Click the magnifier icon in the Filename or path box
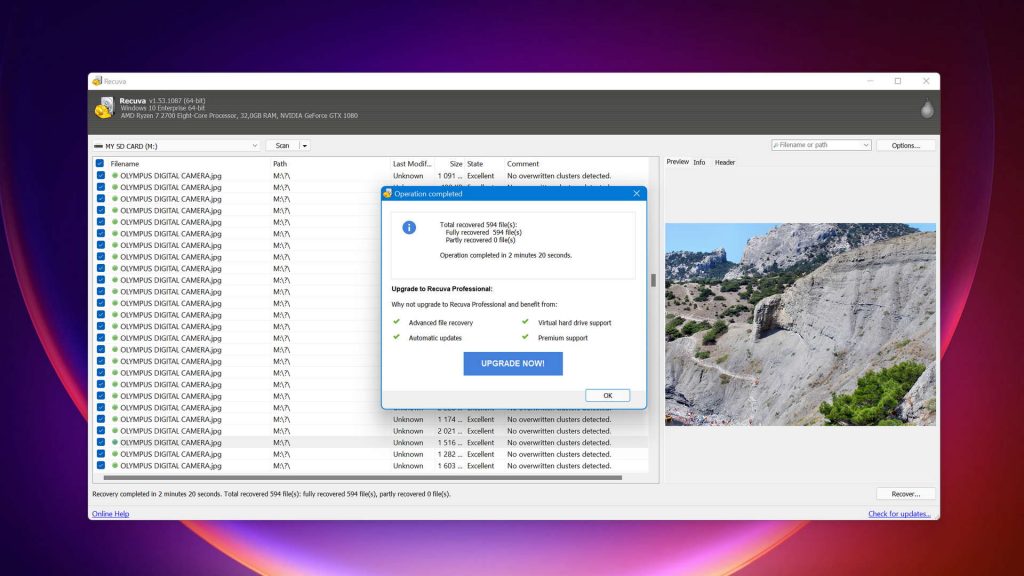 pyautogui.click(x=776, y=145)
